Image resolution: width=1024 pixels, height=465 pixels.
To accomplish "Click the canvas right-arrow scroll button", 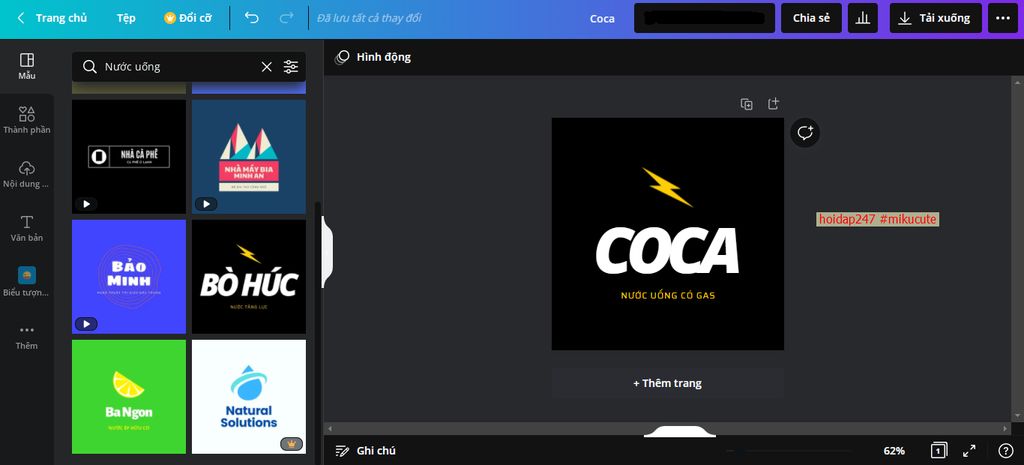I will click(x=1006, y=428).
